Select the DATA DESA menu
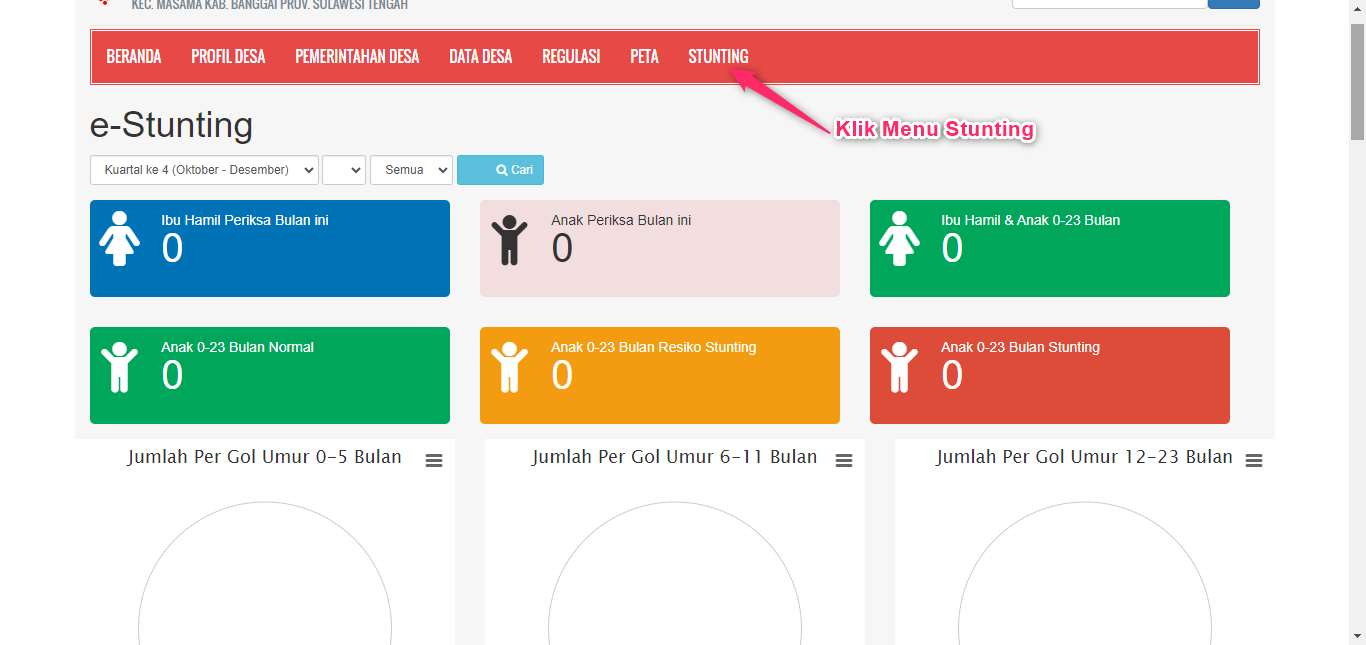This screenshot has width=1366, height=645. click(481, 57)
